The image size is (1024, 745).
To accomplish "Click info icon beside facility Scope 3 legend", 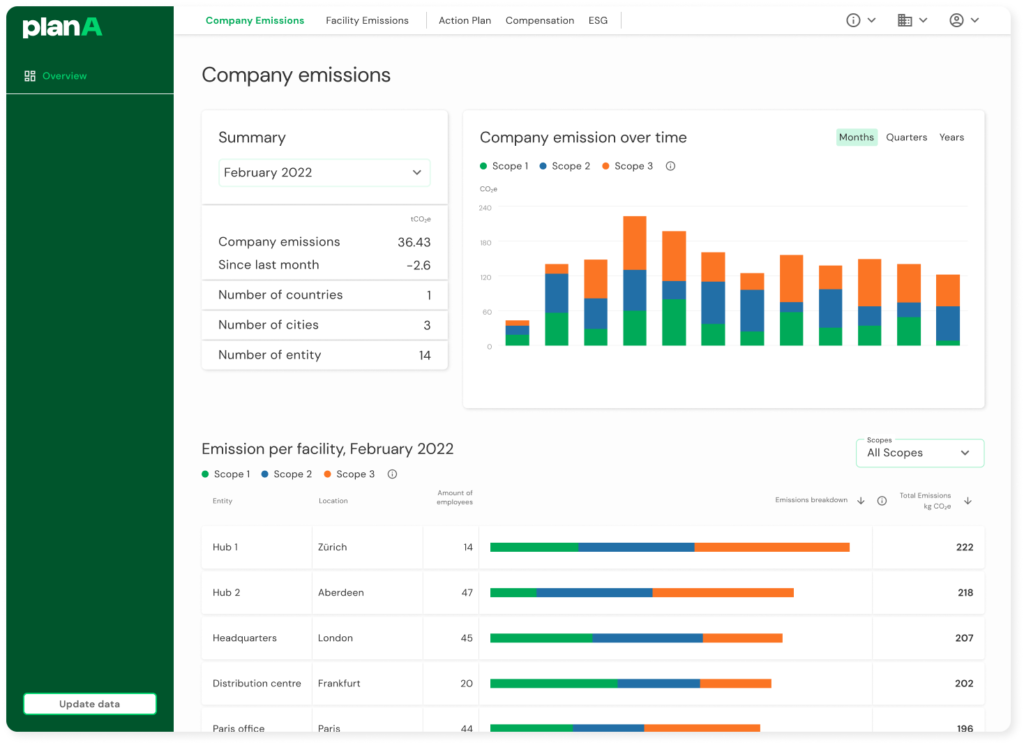I will pyautogui.click(x=392, y=474).
